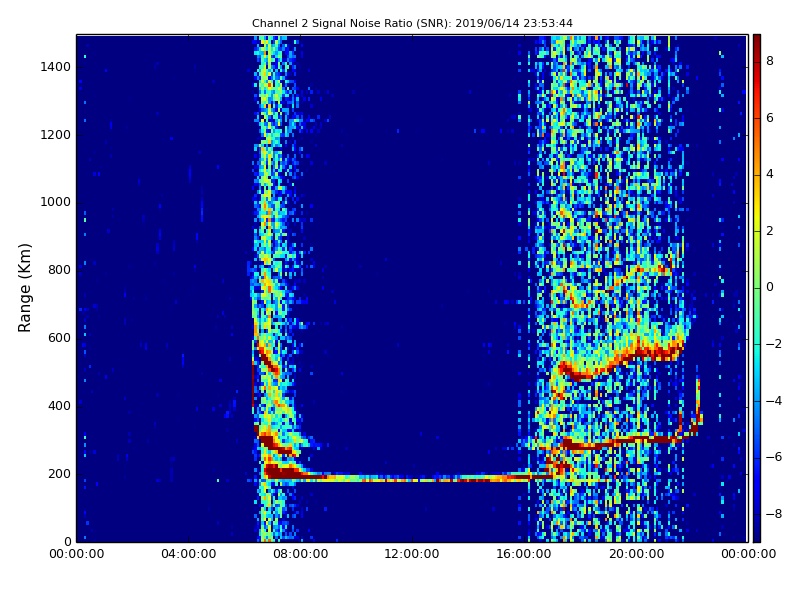Click the colorbar label −6
Viewport: 800px width, 600px height.
[x=773, y=457]
